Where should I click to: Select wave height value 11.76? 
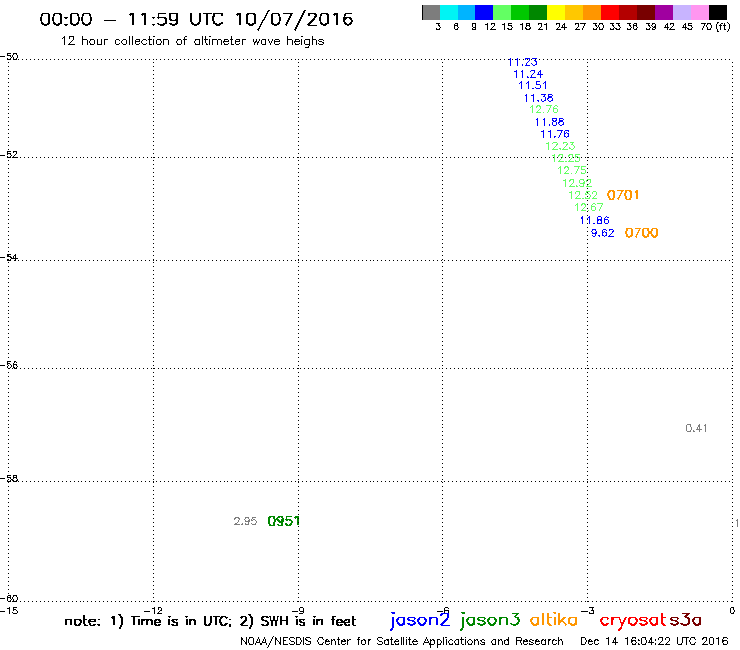[555, 134]
